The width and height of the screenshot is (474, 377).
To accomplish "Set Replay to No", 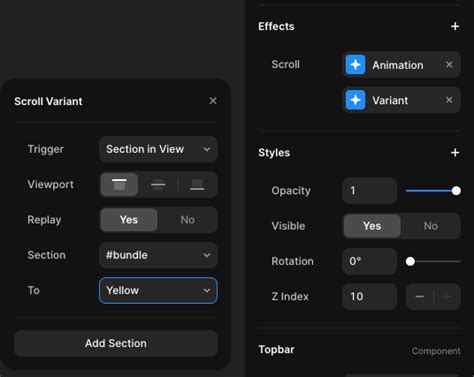I will [x=187, y=220].
